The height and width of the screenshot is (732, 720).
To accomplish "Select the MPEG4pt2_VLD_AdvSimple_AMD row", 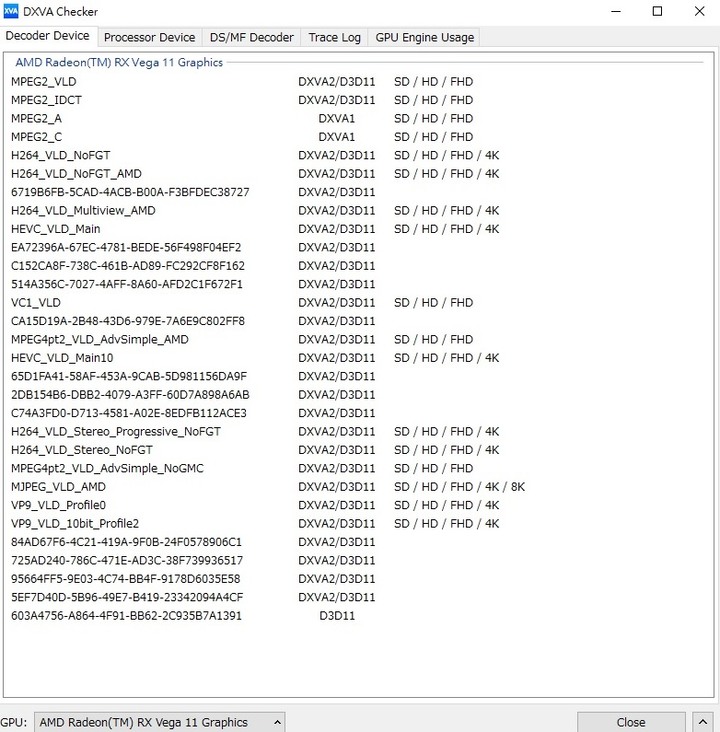I will tap(242, 339).
